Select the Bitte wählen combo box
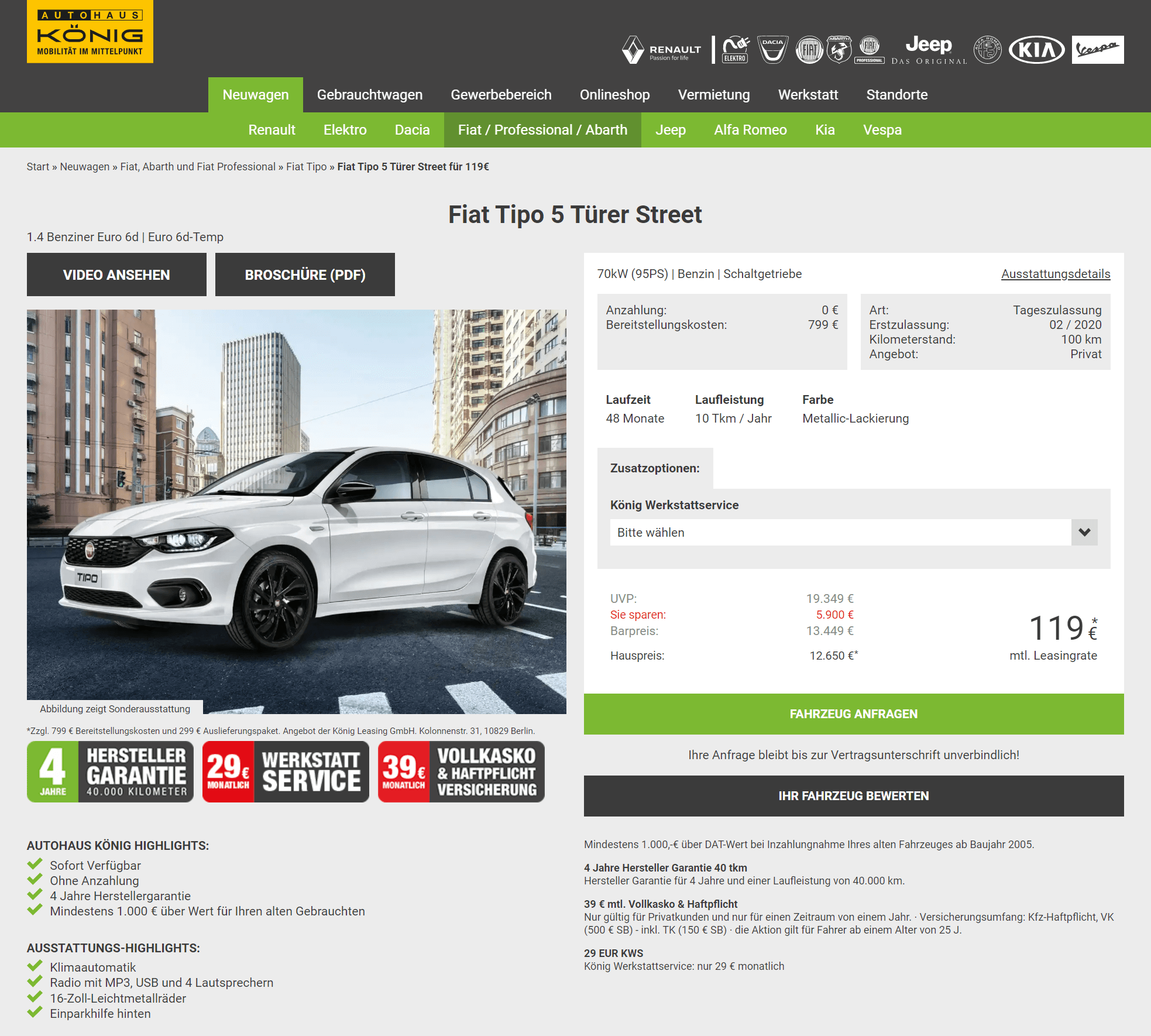This screenshot has width=1151, height=1036. [854, 533]
